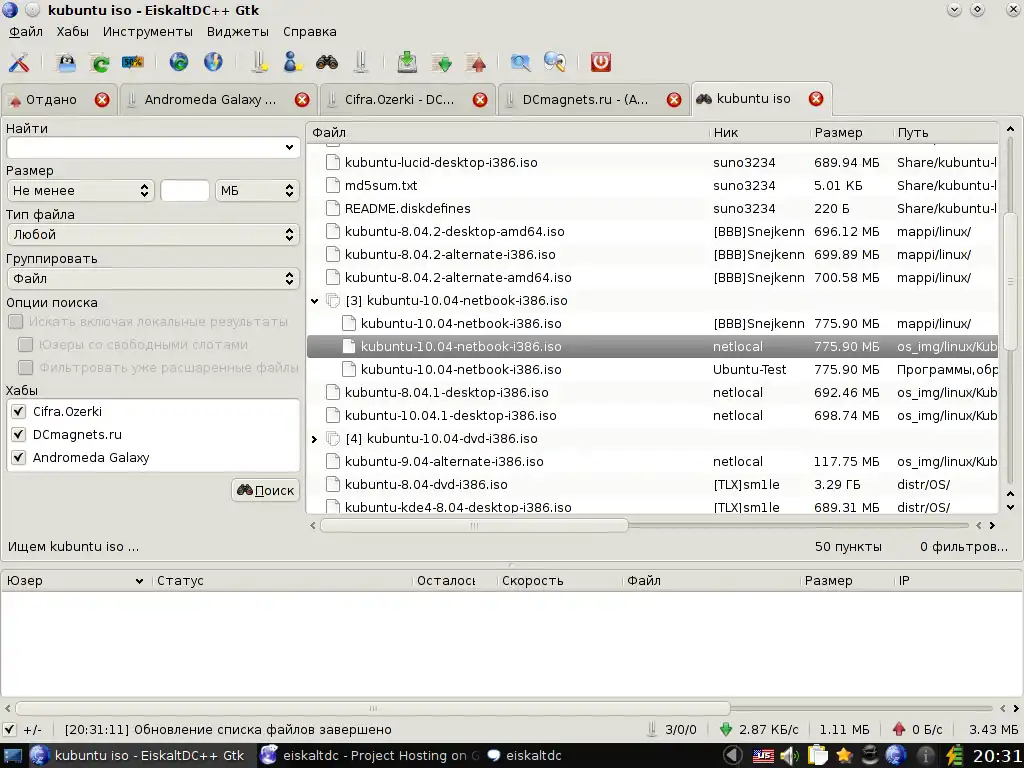This screenshot has height=768, width=1024.
Task: Click the green download speed arrow in status bar
Action: 726,729
